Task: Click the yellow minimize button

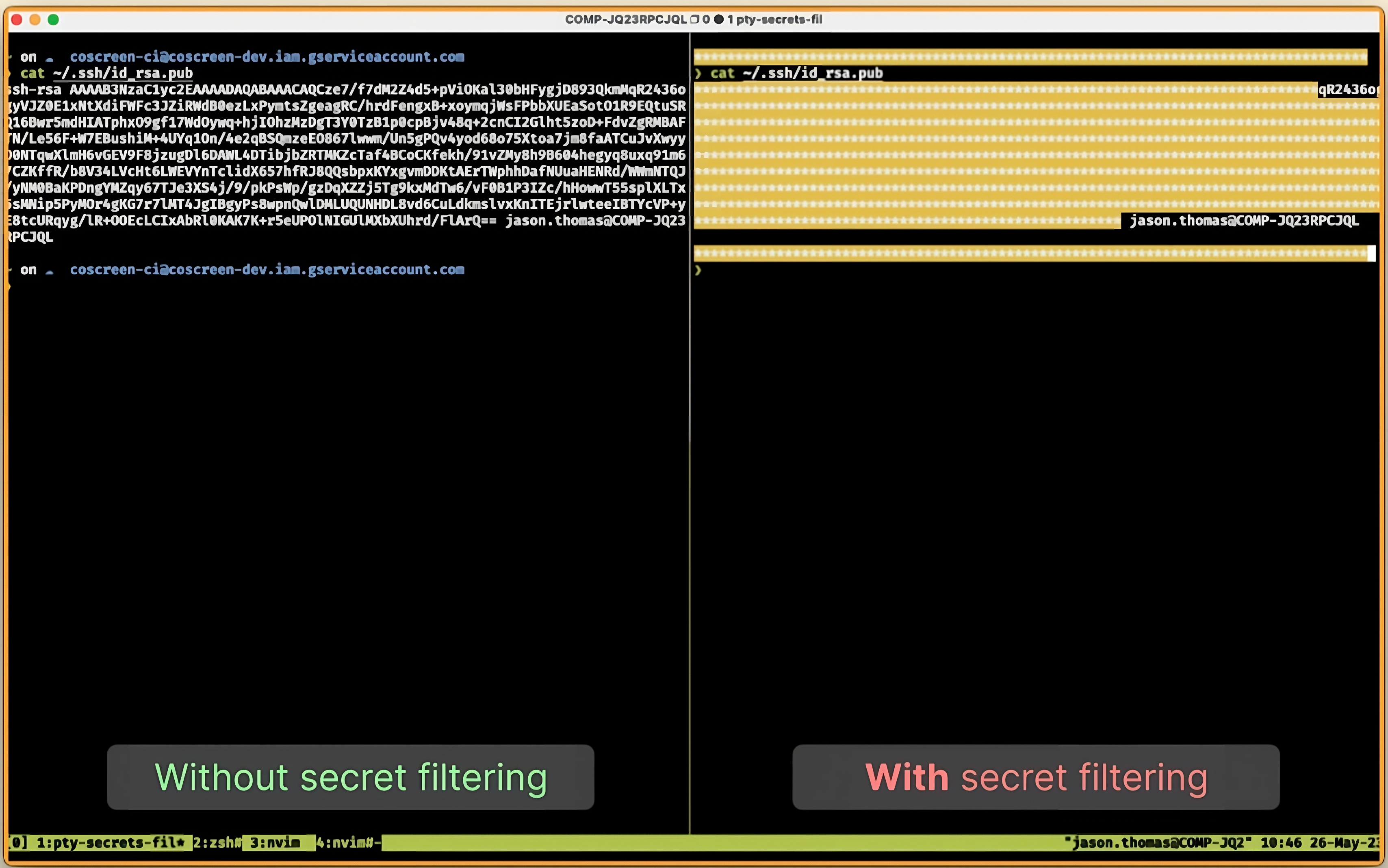Action: 35,19
